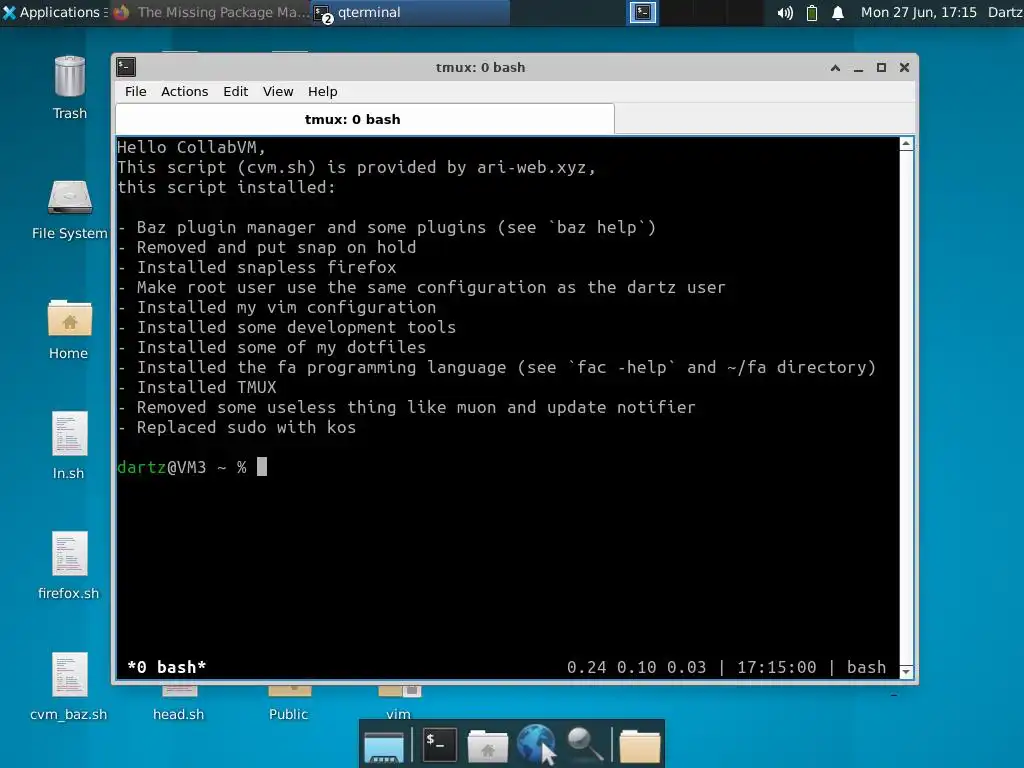The width and height of the screenshot is (1024, 768).
Task: Open the notifications bell icon
Action: point(838,12)
